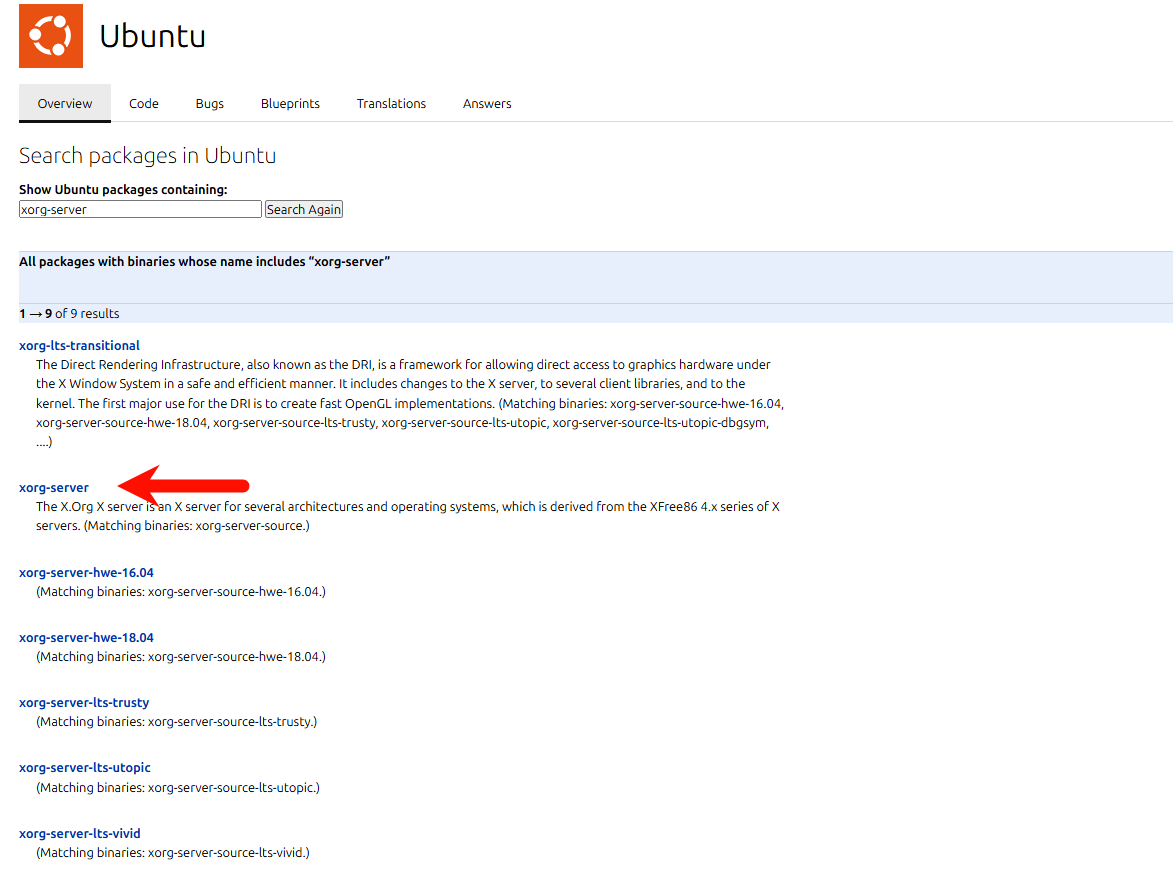This screenshot has width=1173, height=891.
Task: Open the xorg-server-lts-vivid package link
Action: [79, 833]
